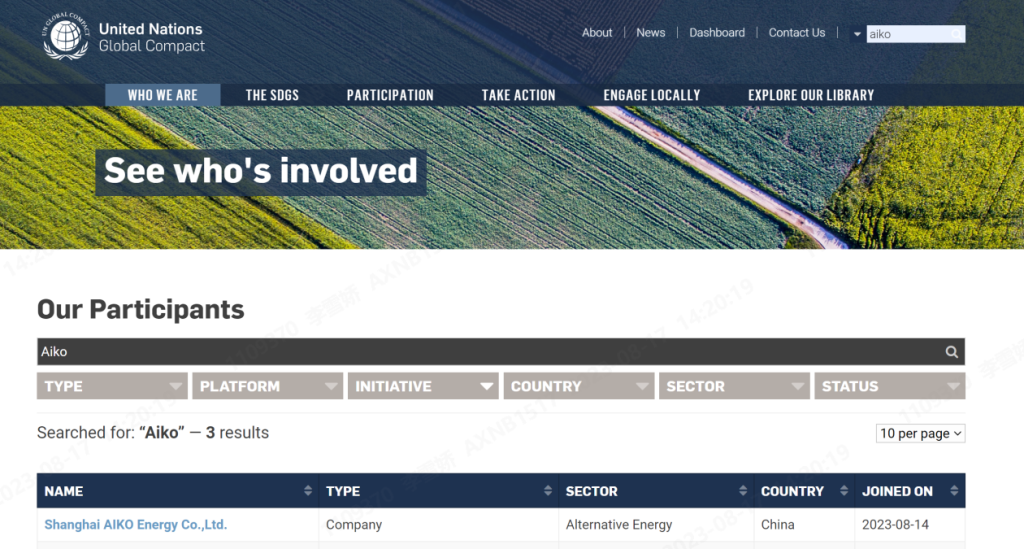This screenshot has width=1024, height=549.
Task: Go to the Contact Us page
Action: tap(797, 33)
